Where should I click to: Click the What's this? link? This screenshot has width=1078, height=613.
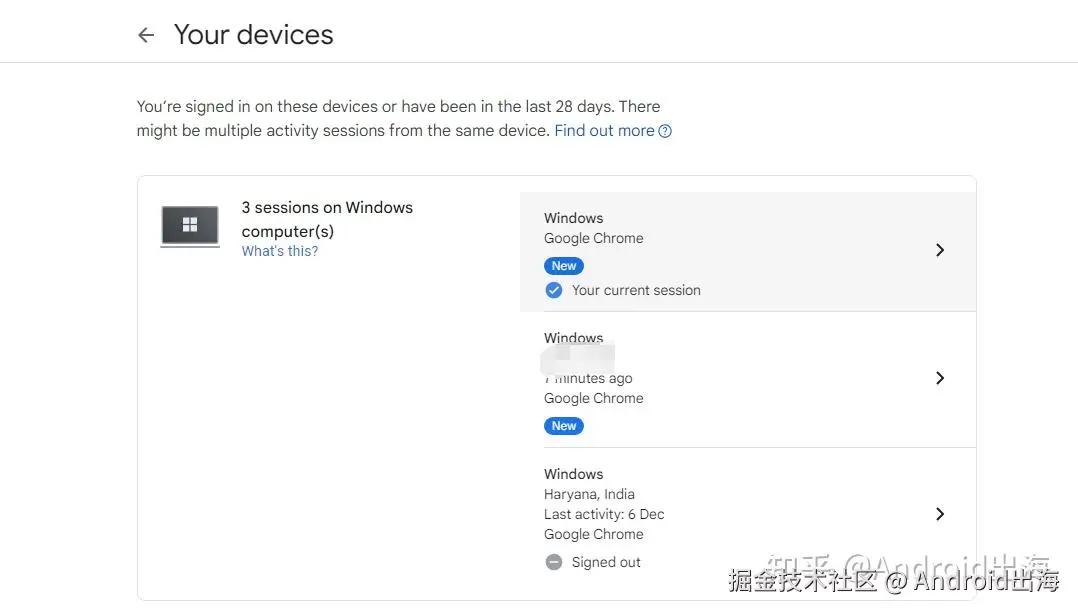[279, 251]
